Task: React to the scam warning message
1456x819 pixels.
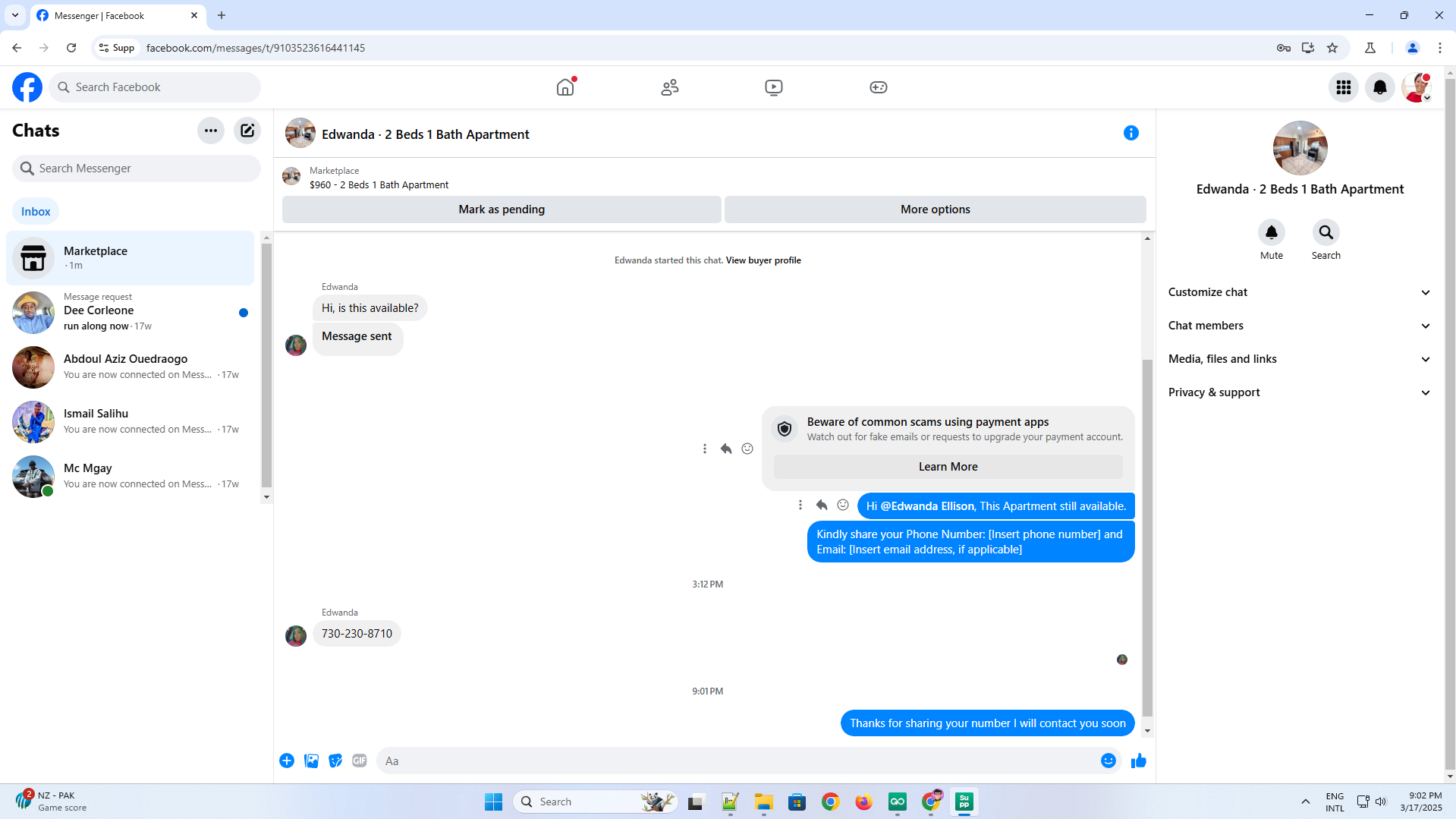Action: pos(747,449)
